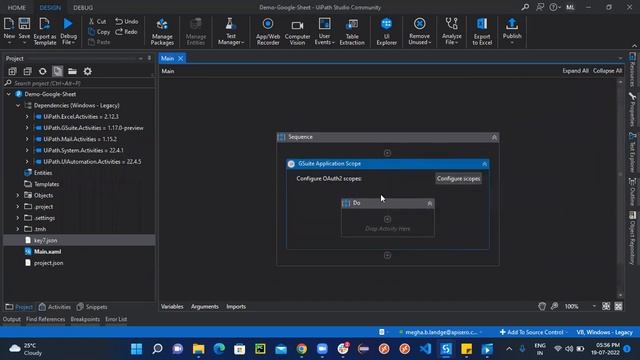The image size is (640, 360).
Task: Open Analyze File menu
Action: click(451, 31)
